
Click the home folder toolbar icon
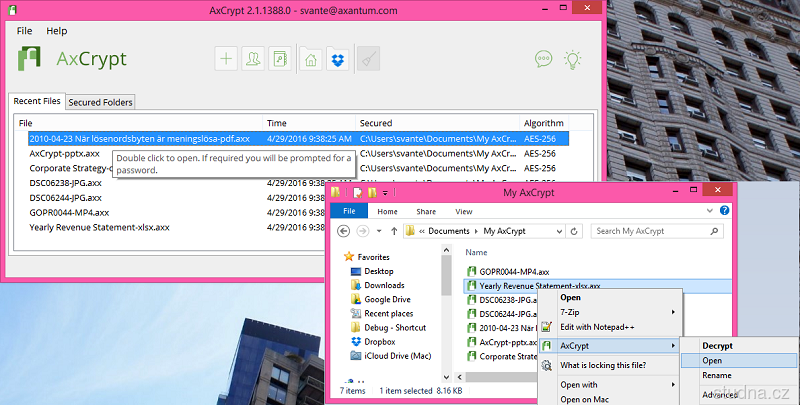coord(311,59)
